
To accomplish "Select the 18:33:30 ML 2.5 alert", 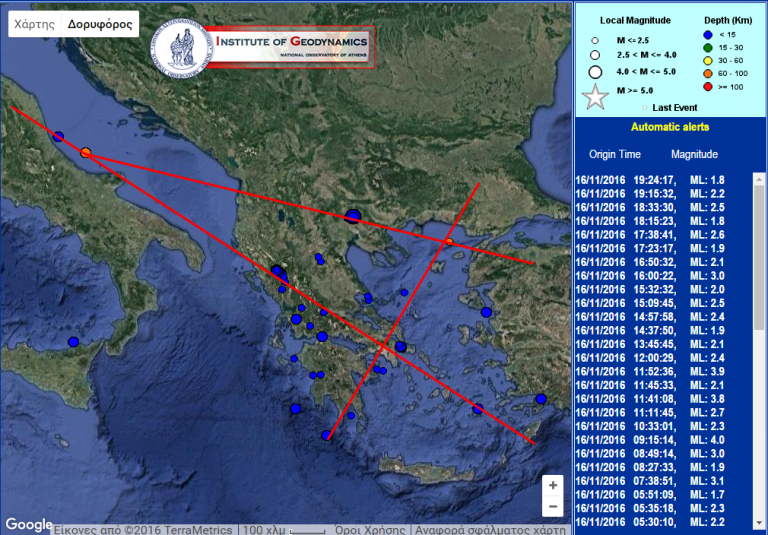I will click(x=649, y=208).
